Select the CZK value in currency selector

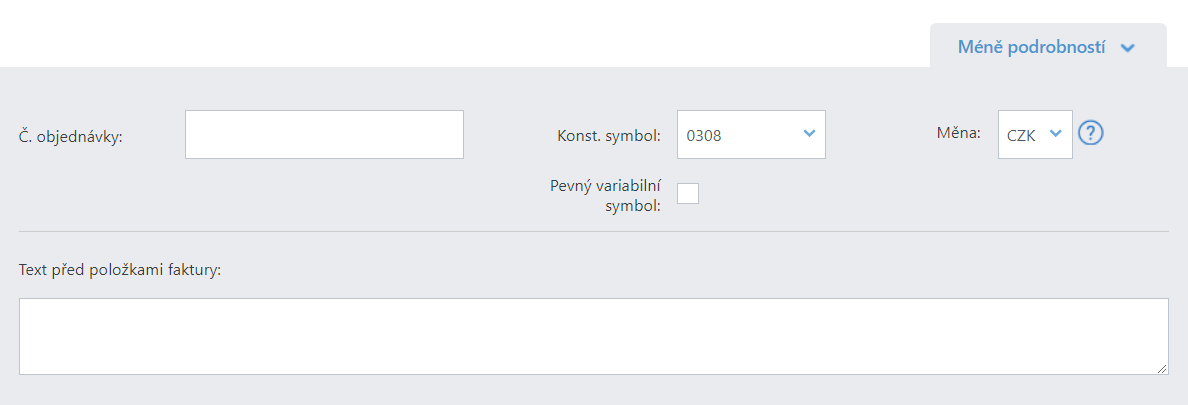pyautogui.click(x=1021, y=136)
